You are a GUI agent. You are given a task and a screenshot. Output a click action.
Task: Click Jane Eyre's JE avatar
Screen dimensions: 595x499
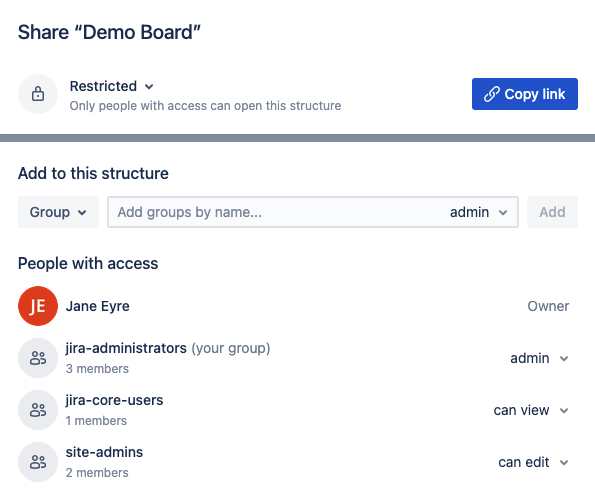[38, 306]
